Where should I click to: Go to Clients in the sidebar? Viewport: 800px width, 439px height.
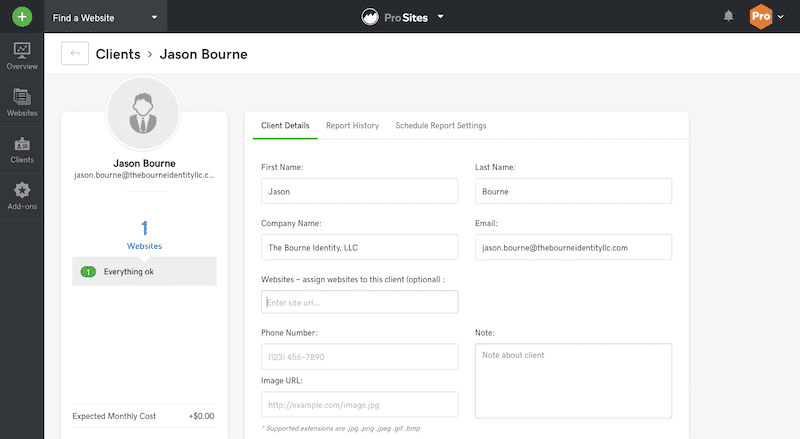22,150
